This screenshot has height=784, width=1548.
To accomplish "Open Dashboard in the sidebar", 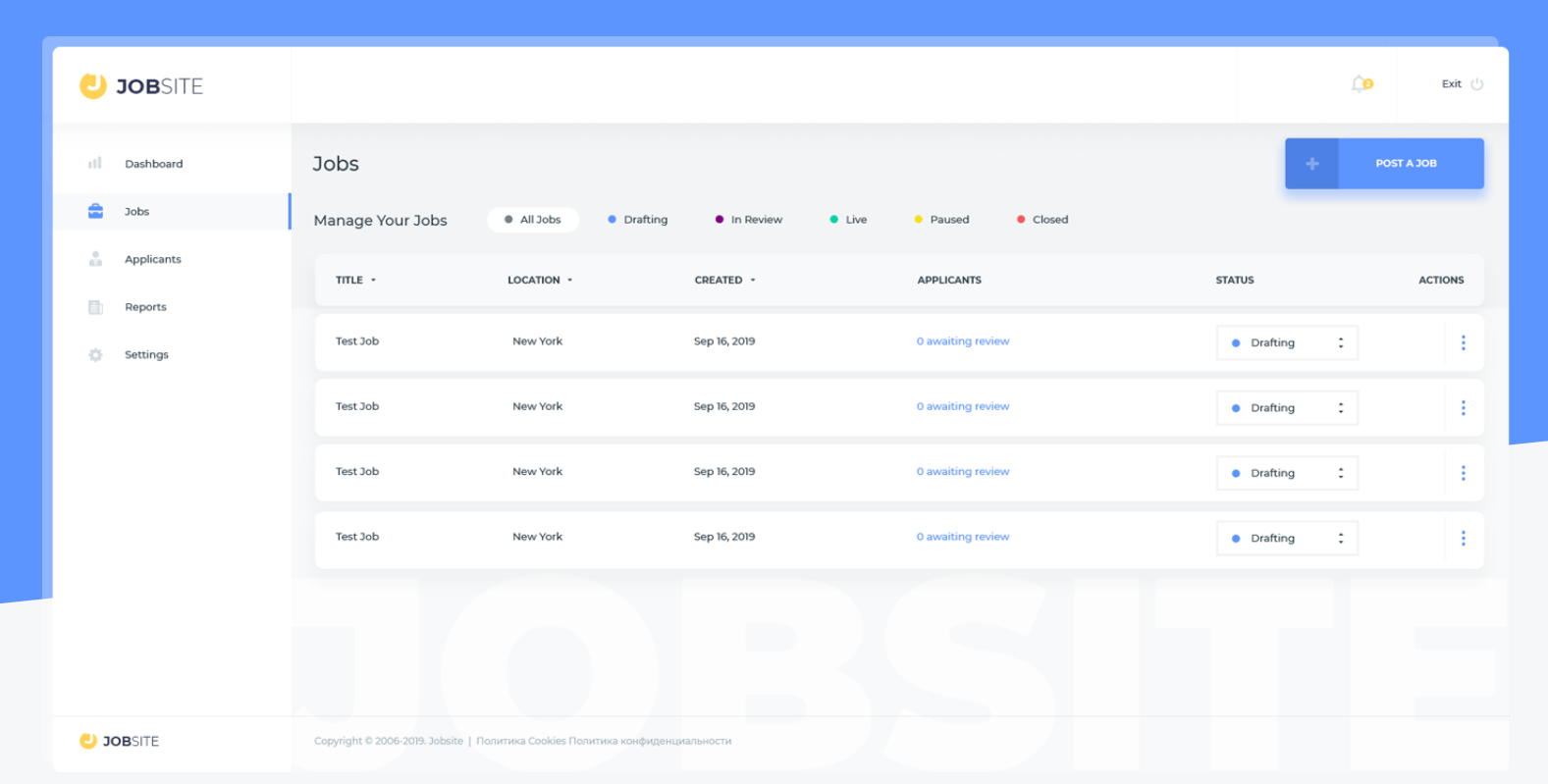I will click(x=154, y=164).
